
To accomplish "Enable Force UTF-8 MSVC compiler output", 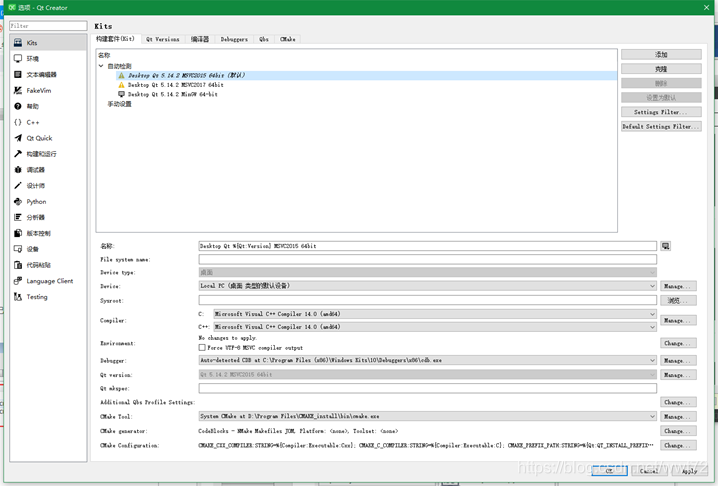I will [x=202, y=348].
